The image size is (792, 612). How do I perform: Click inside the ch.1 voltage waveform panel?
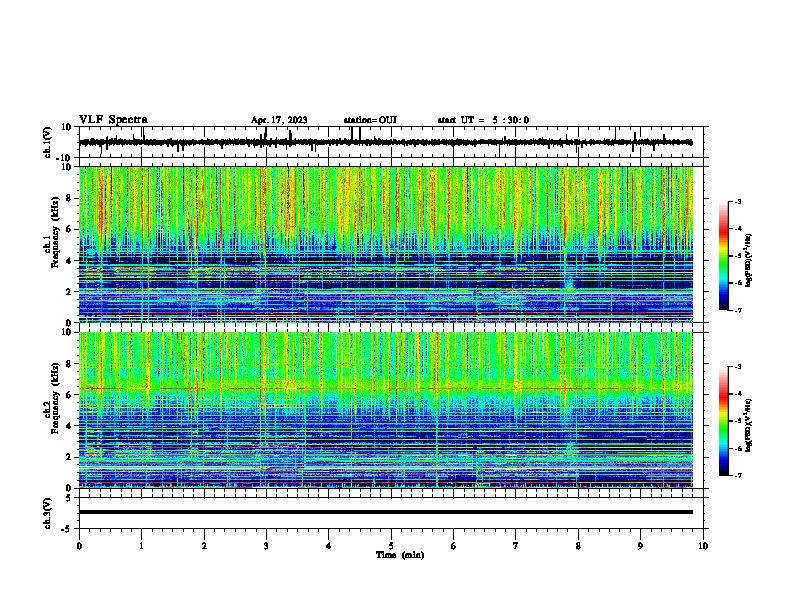[391, 142]
